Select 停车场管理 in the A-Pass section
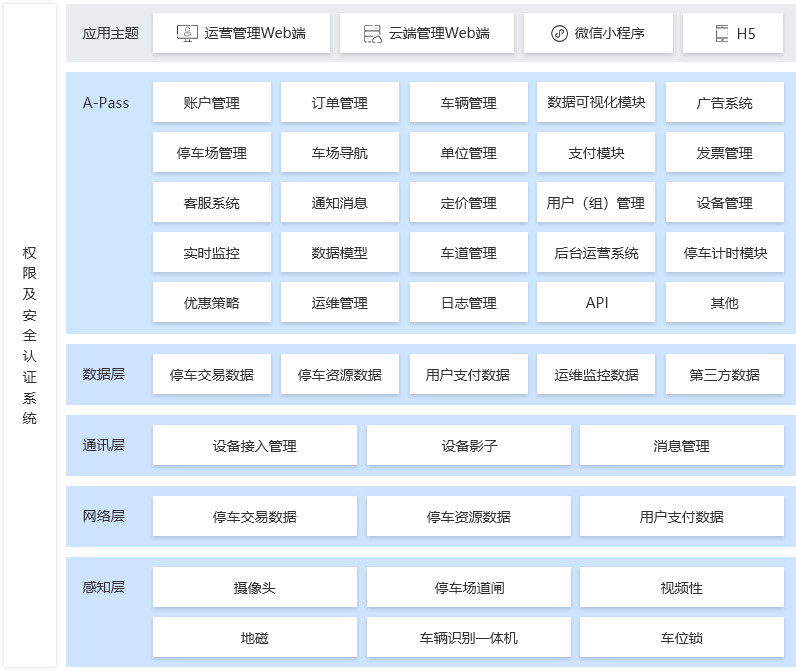The height and width of the screenshot is (671, 796). coord(212,153)
